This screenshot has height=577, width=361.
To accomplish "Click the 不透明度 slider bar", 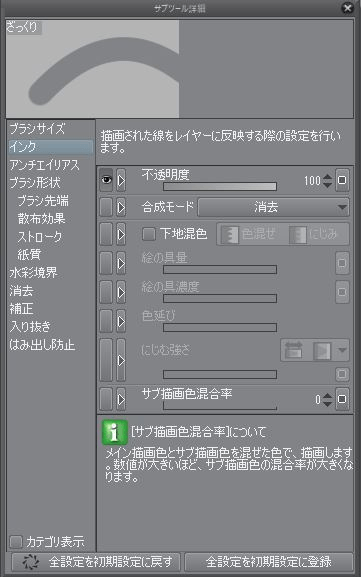I will pyautogui.click(x=220, y=187).
